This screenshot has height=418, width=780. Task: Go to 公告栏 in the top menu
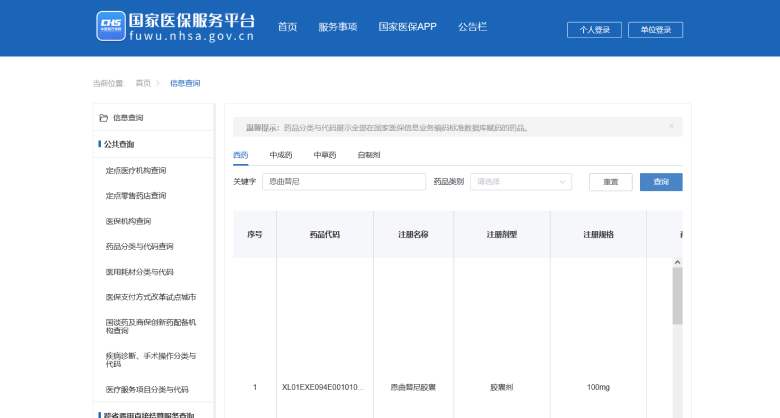472,27
